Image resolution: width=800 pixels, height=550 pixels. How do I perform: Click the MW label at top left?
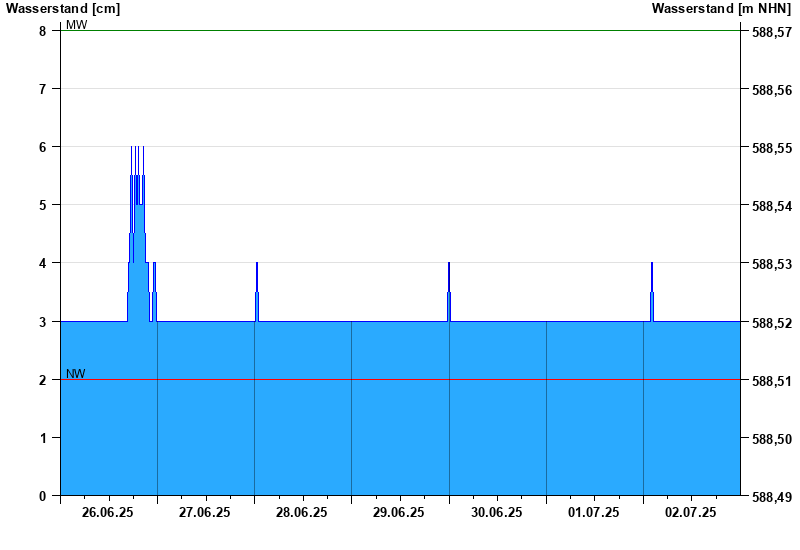point(76,25)
